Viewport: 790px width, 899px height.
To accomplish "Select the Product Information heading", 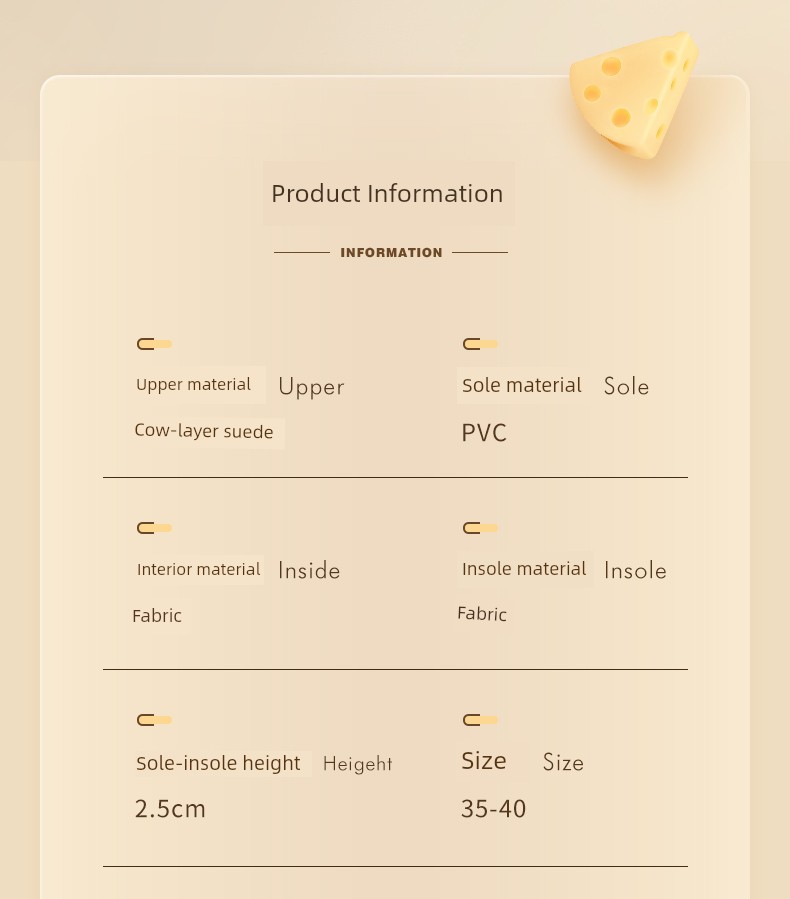I will pos(388,194).
